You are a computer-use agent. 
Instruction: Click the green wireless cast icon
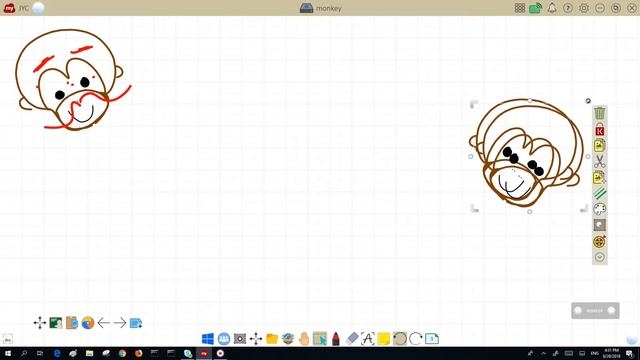click(x=536, y=8)
